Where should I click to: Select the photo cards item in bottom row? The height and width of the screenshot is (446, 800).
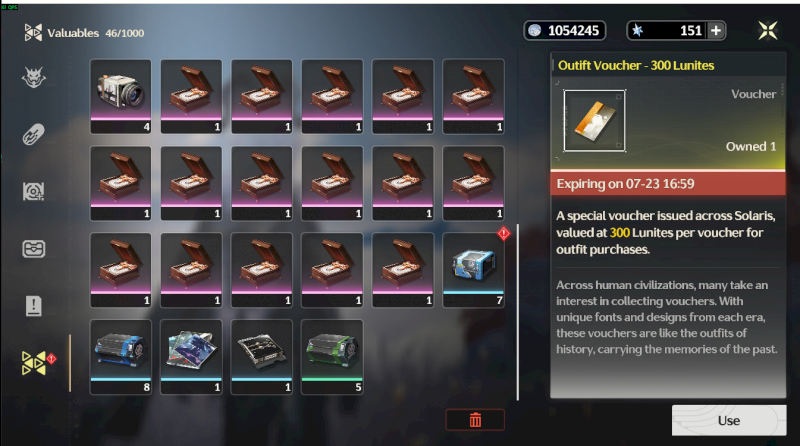pyautogui.click(x=191, y=357)
